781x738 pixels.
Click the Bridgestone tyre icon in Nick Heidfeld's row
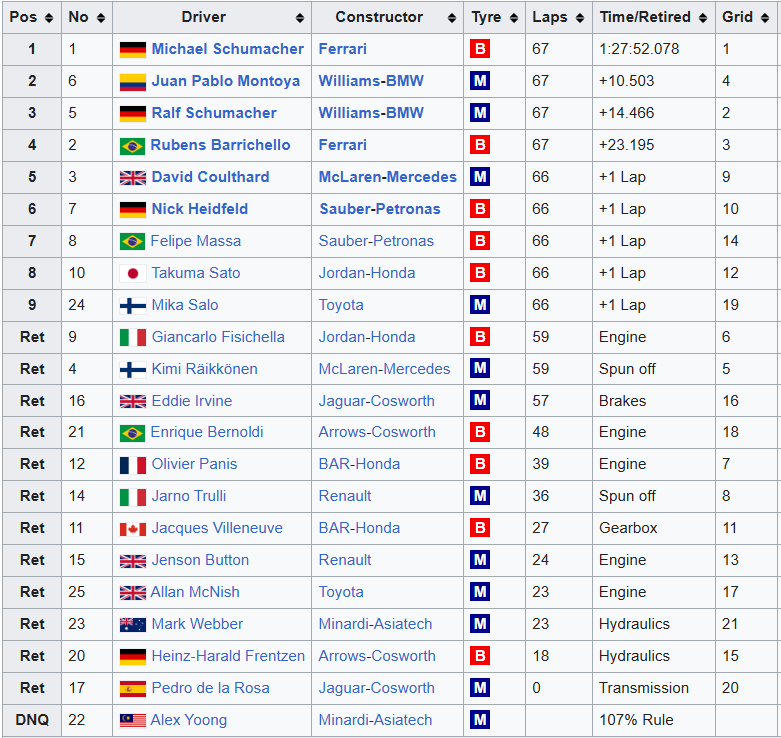pyautogui.click(x=480, y=209)
